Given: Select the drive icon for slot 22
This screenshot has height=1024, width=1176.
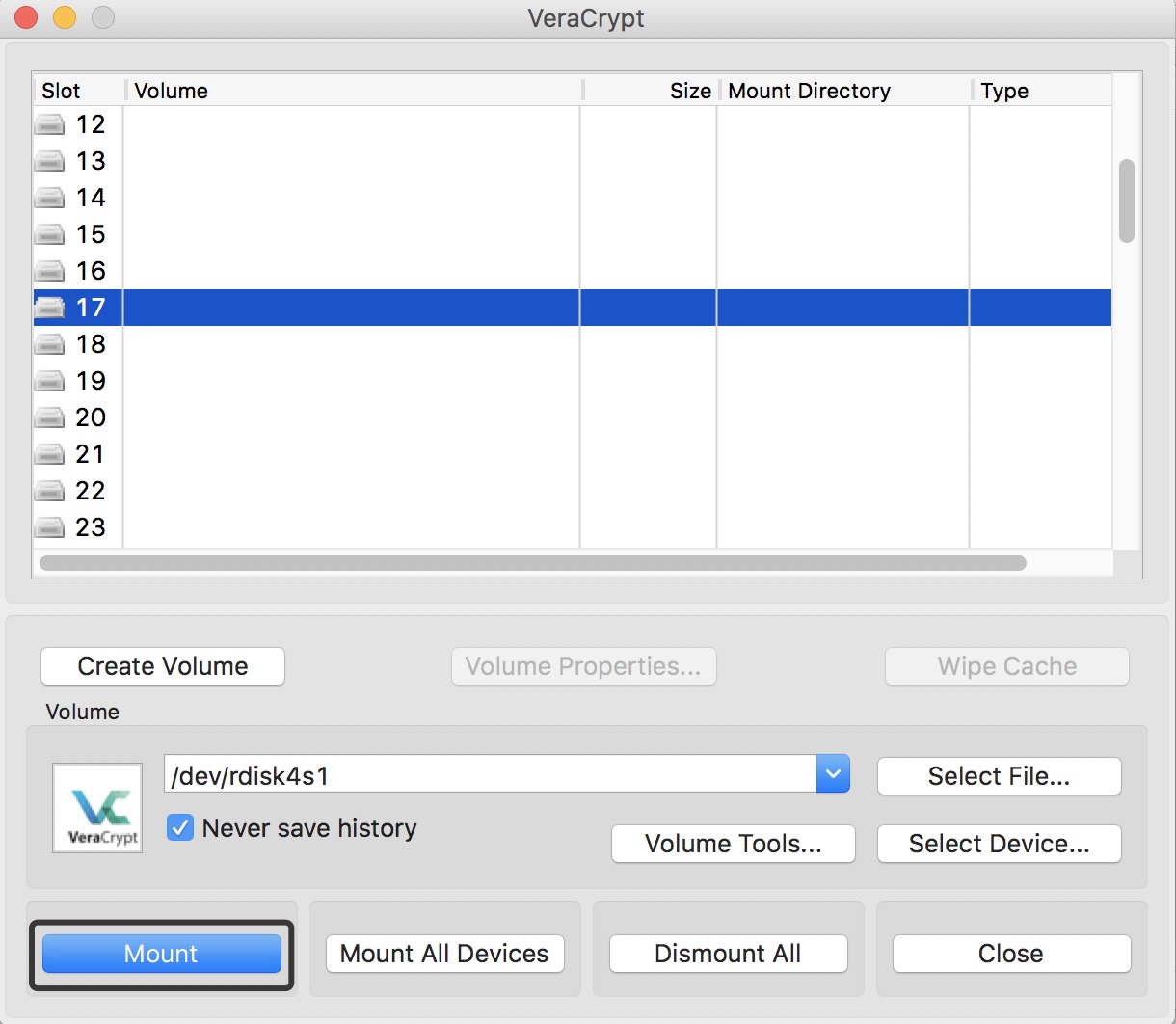Looking at the screenshot, I should point(50,491).
